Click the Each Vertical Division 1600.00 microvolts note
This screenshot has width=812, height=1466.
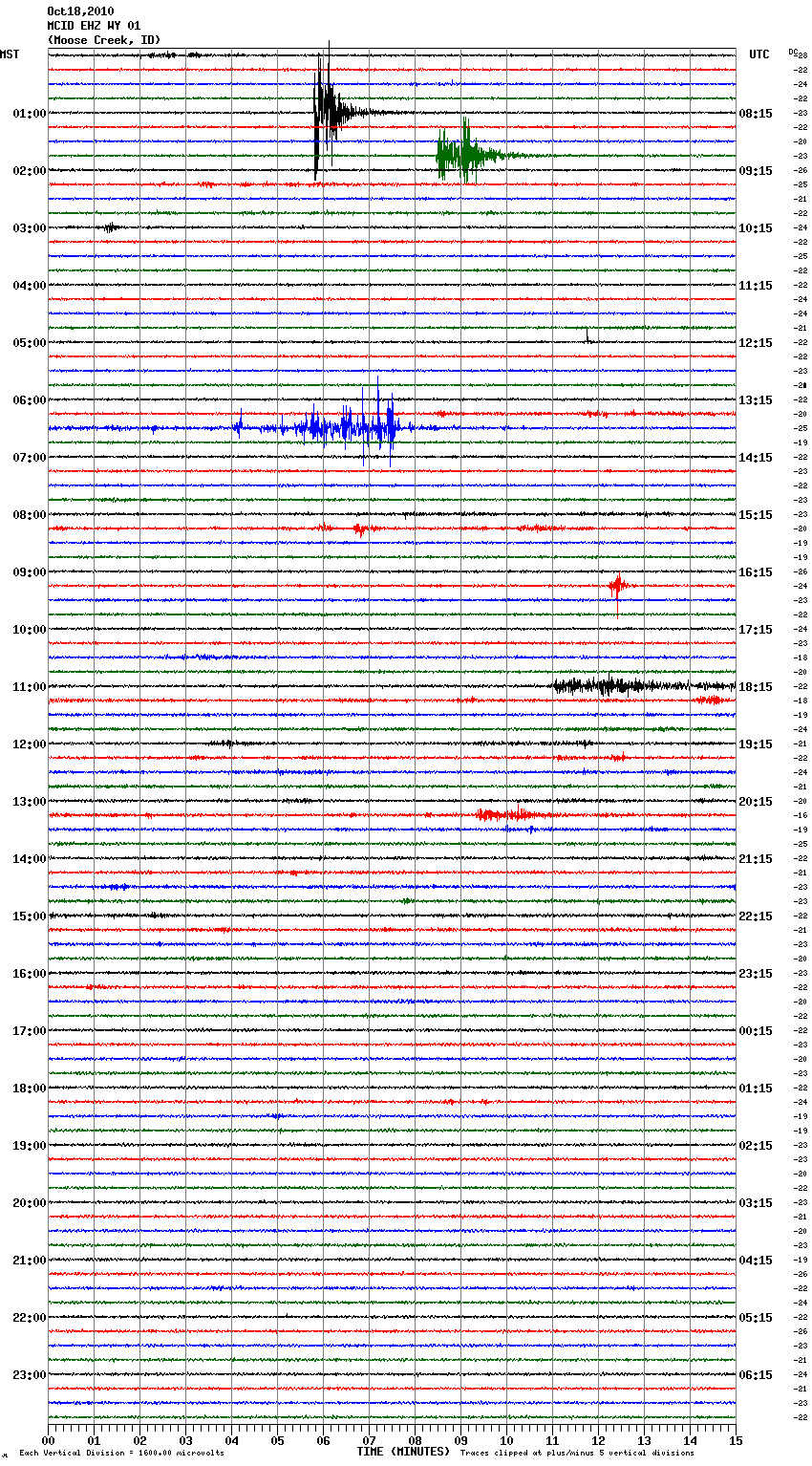coord(121,1454)
